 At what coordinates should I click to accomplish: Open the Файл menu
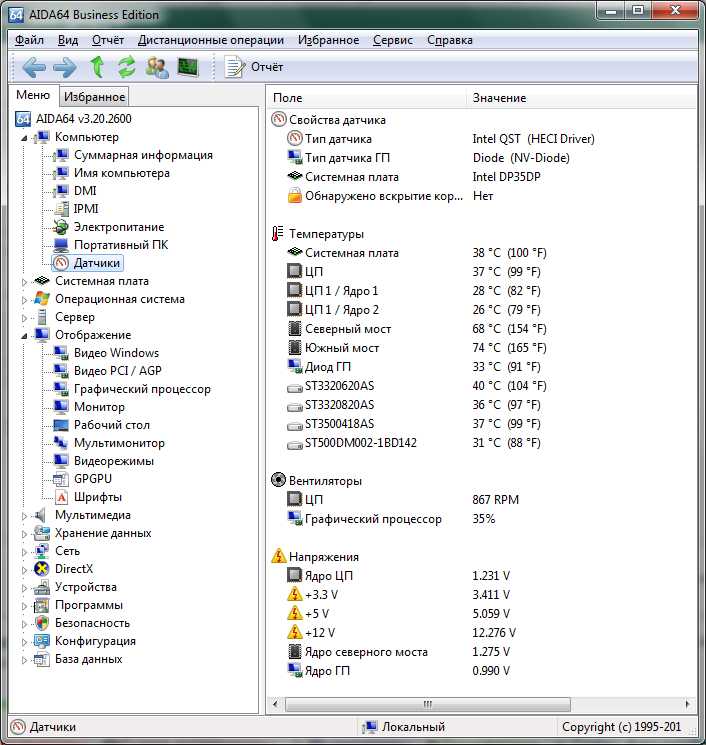coord(29,40)
